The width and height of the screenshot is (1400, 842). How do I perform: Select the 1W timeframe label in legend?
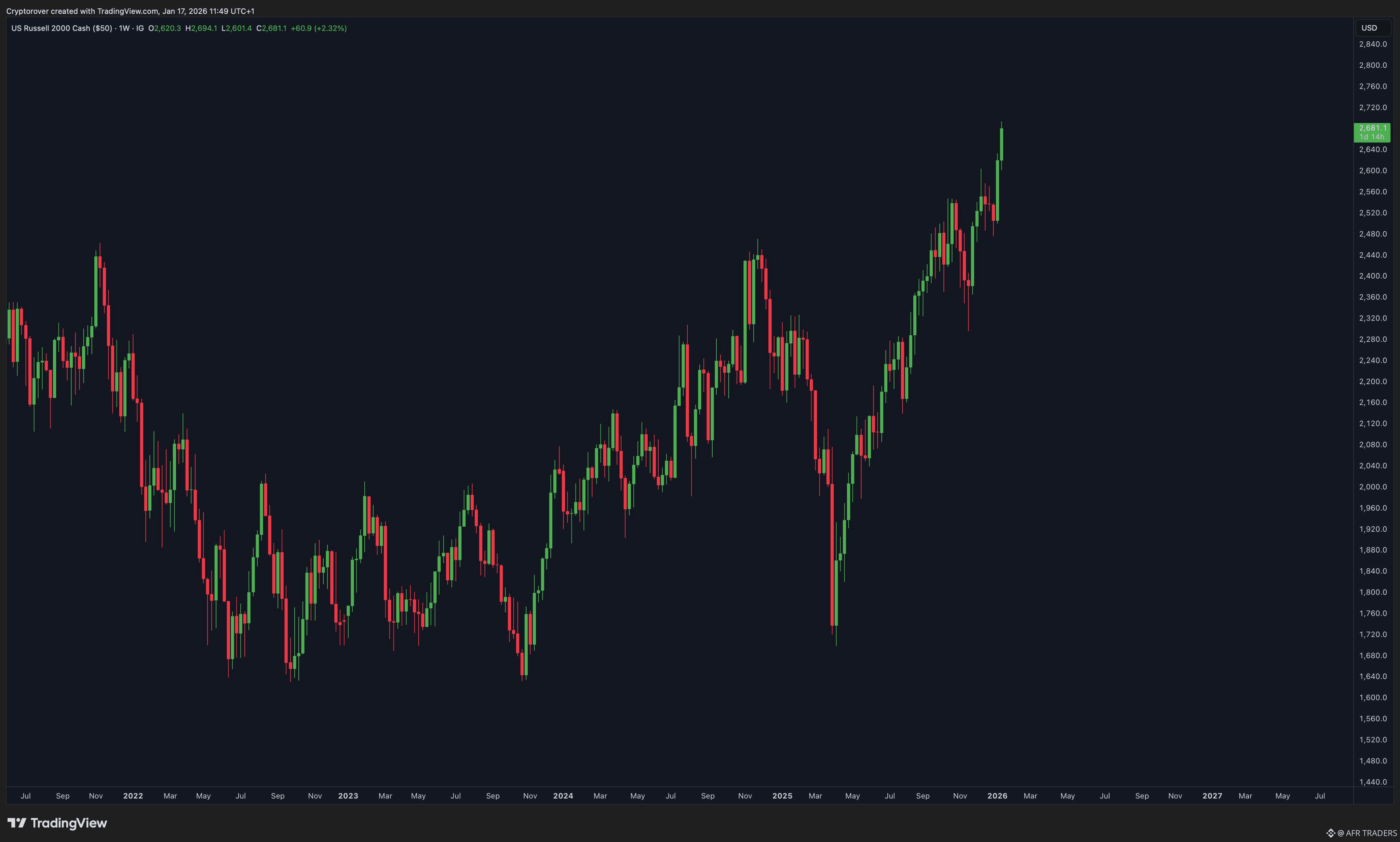pyautogui.click(x=124, y=28)
